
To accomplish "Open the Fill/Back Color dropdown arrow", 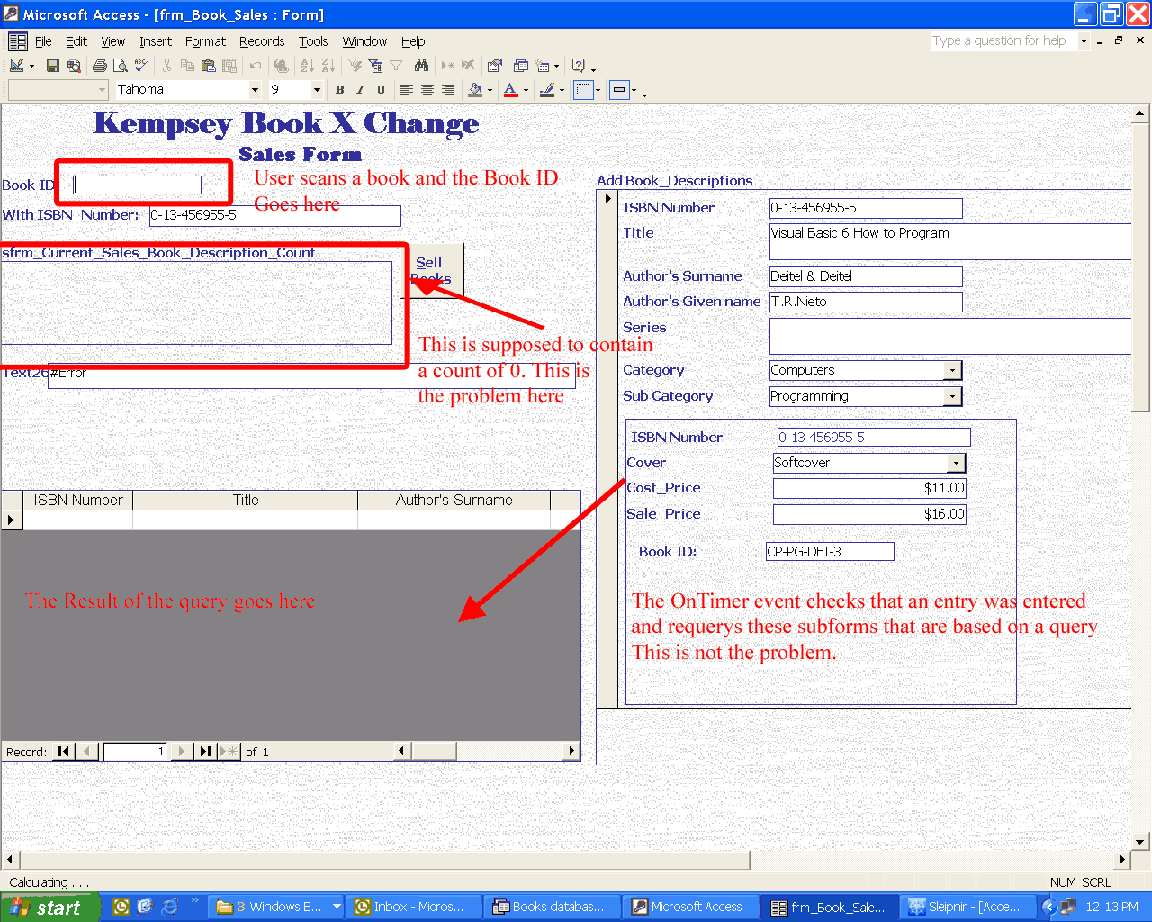I will point(490,90).
